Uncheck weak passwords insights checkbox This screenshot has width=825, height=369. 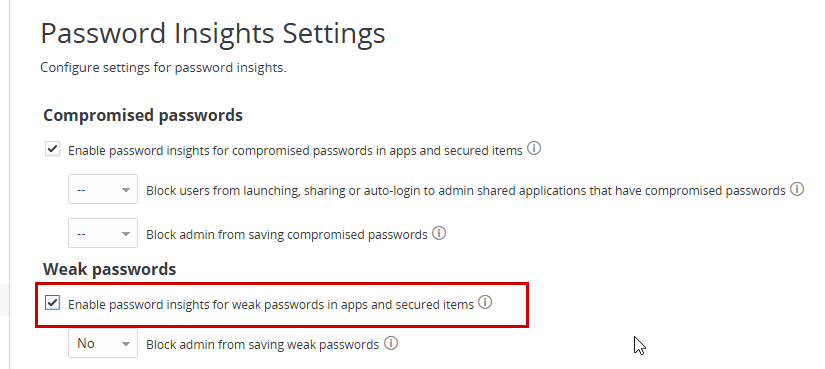53,303
